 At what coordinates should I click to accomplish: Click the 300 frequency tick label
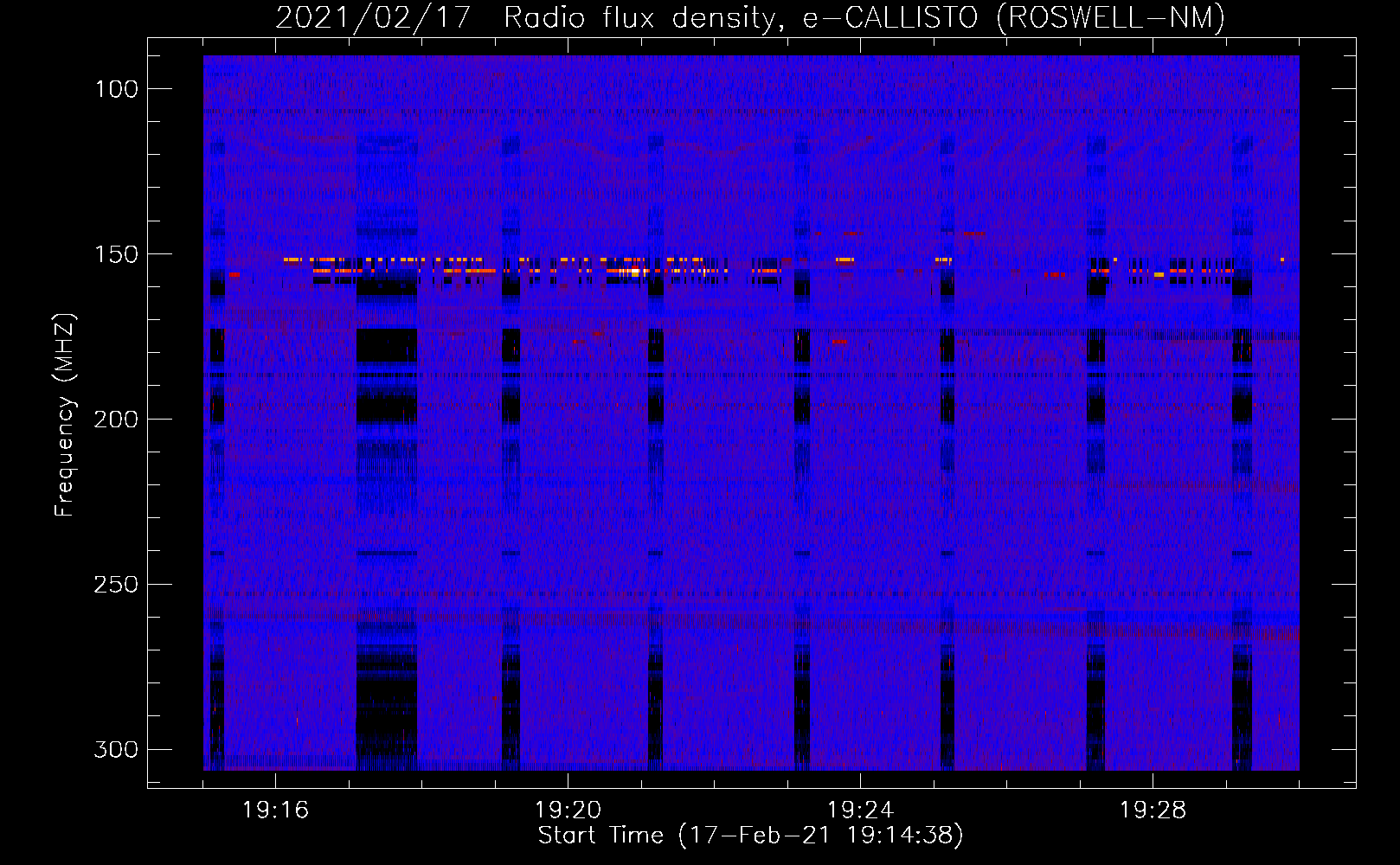coord(116,749)
